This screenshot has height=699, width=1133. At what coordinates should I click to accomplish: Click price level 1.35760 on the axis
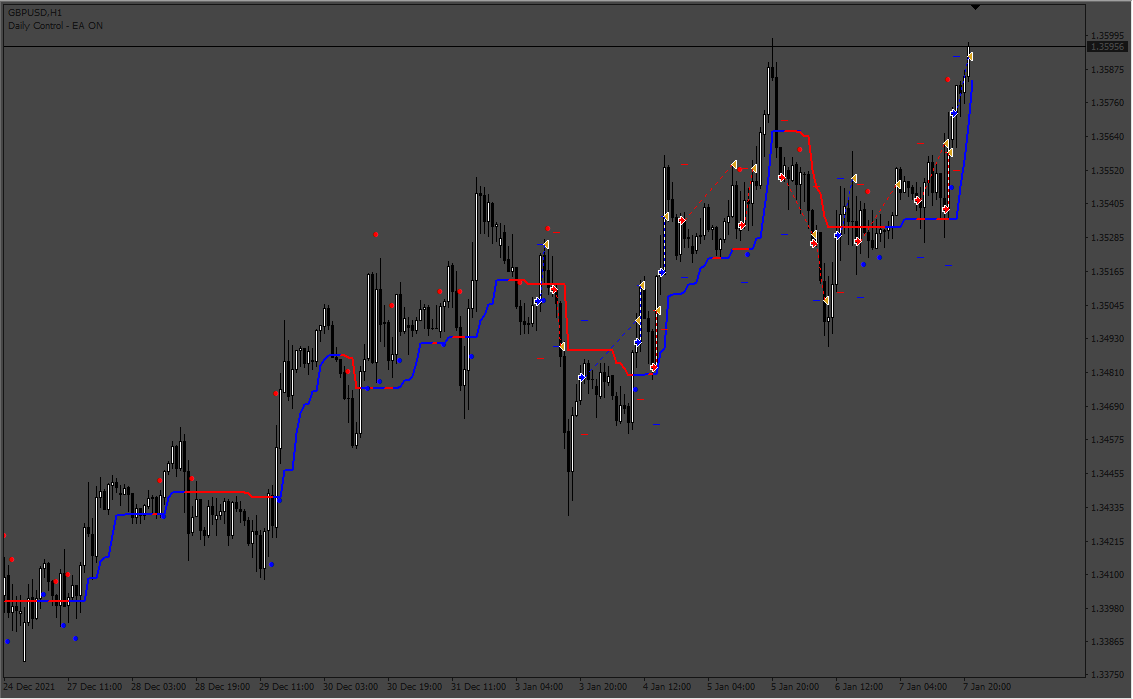[1107, 103]
